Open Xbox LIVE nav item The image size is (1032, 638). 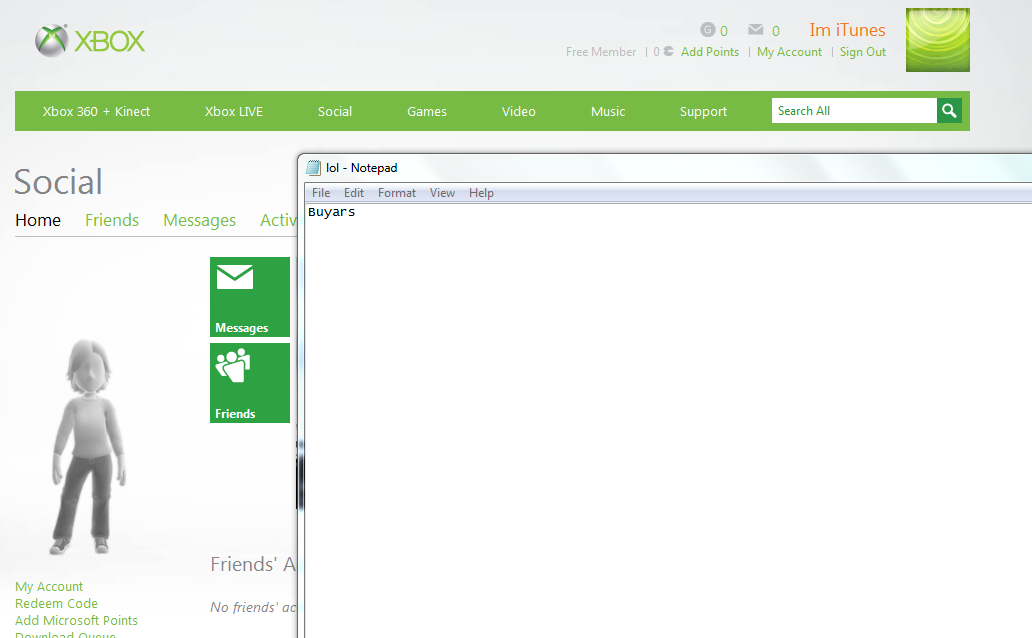pyautogui.click(x=234, y=111)
